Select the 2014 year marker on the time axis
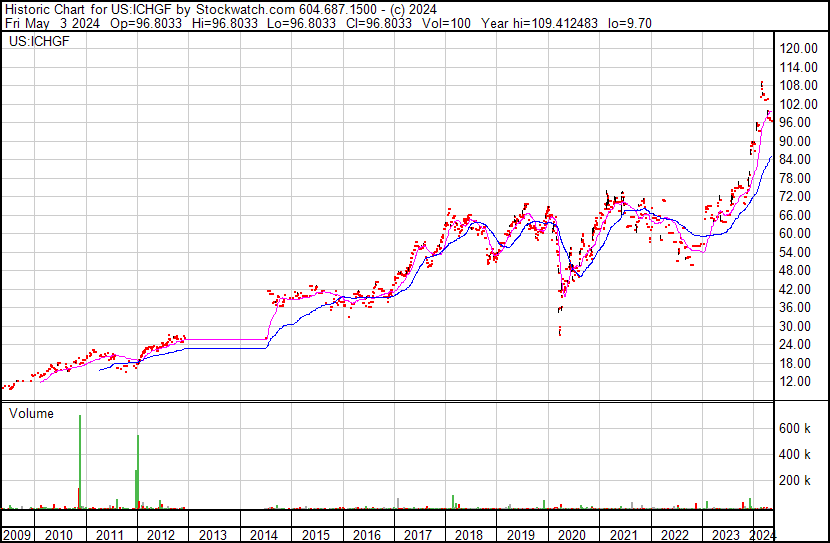Image resolution: width=830 pixels, height=543 pixels. (264, 535)
